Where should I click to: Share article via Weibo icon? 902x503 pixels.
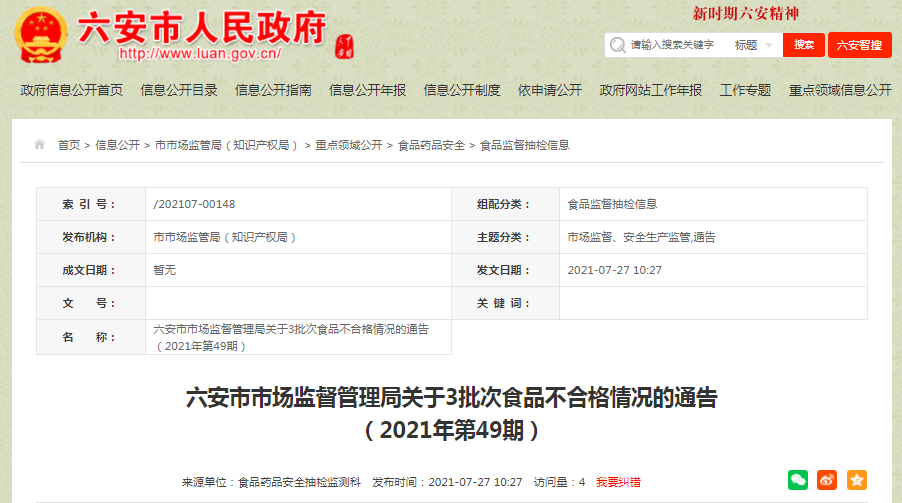(x=827, y=480)
